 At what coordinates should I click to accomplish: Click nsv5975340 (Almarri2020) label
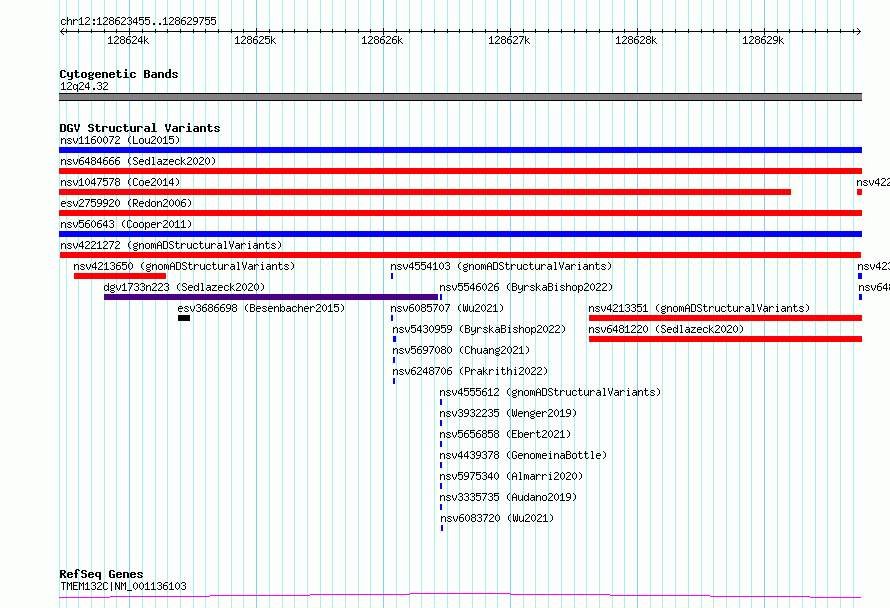511,476
